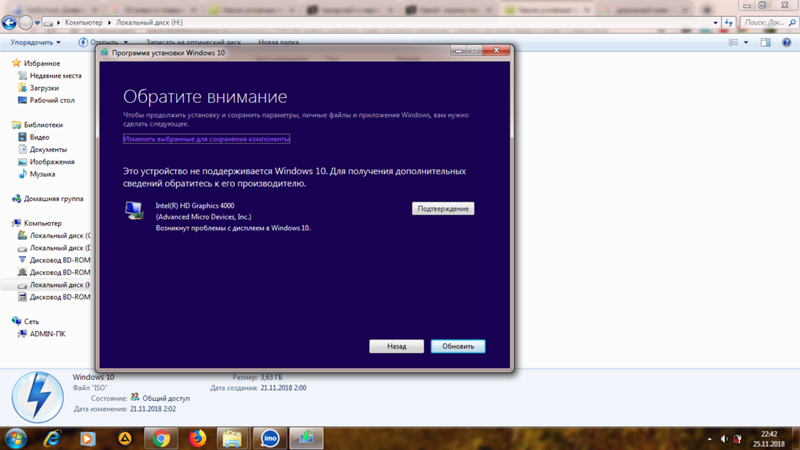Open the Видео library
This screenshot has width=800, height=450.
[x=34, y=137]
